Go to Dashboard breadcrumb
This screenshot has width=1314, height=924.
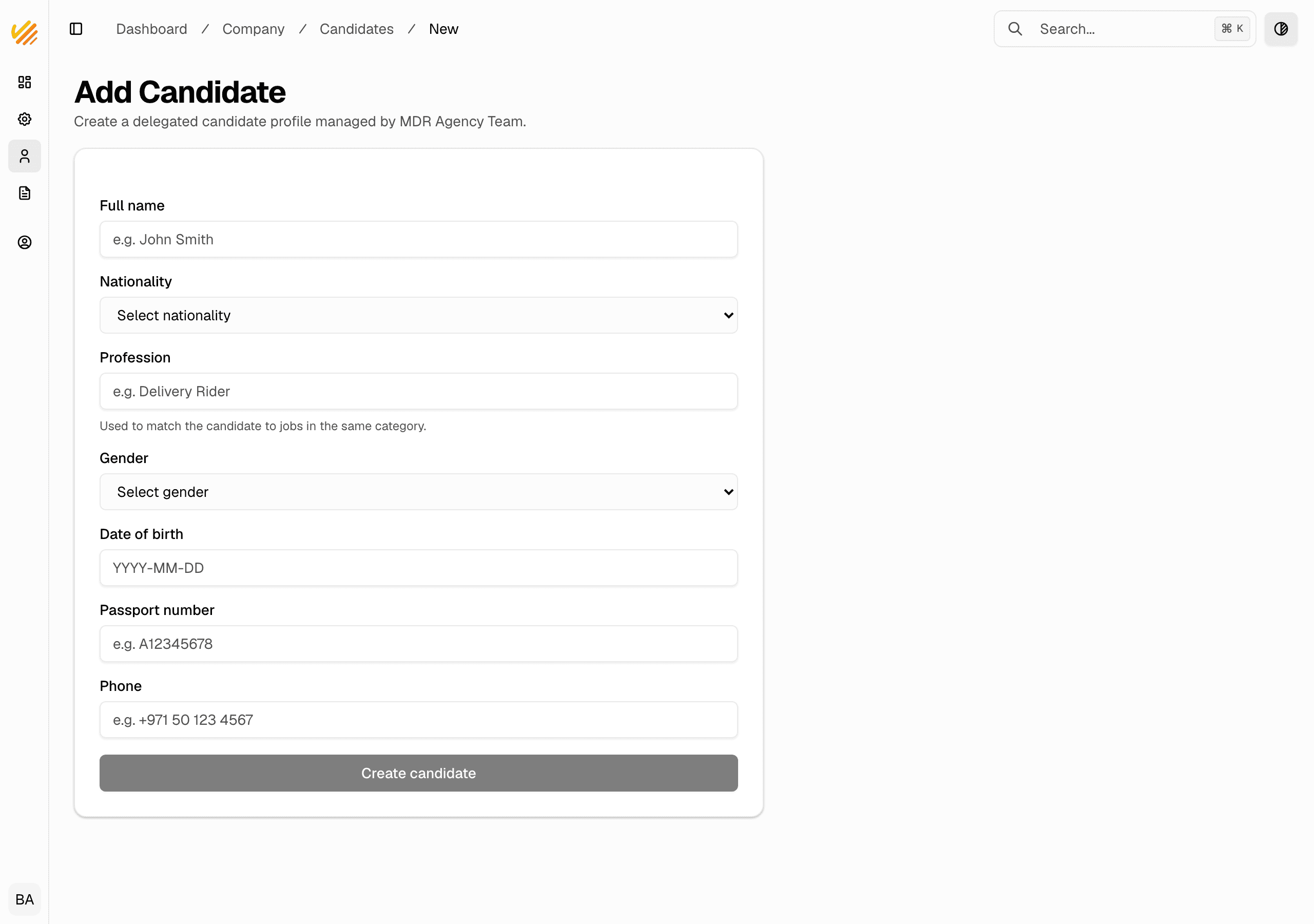pyautogui.click(x=151, y=29)
